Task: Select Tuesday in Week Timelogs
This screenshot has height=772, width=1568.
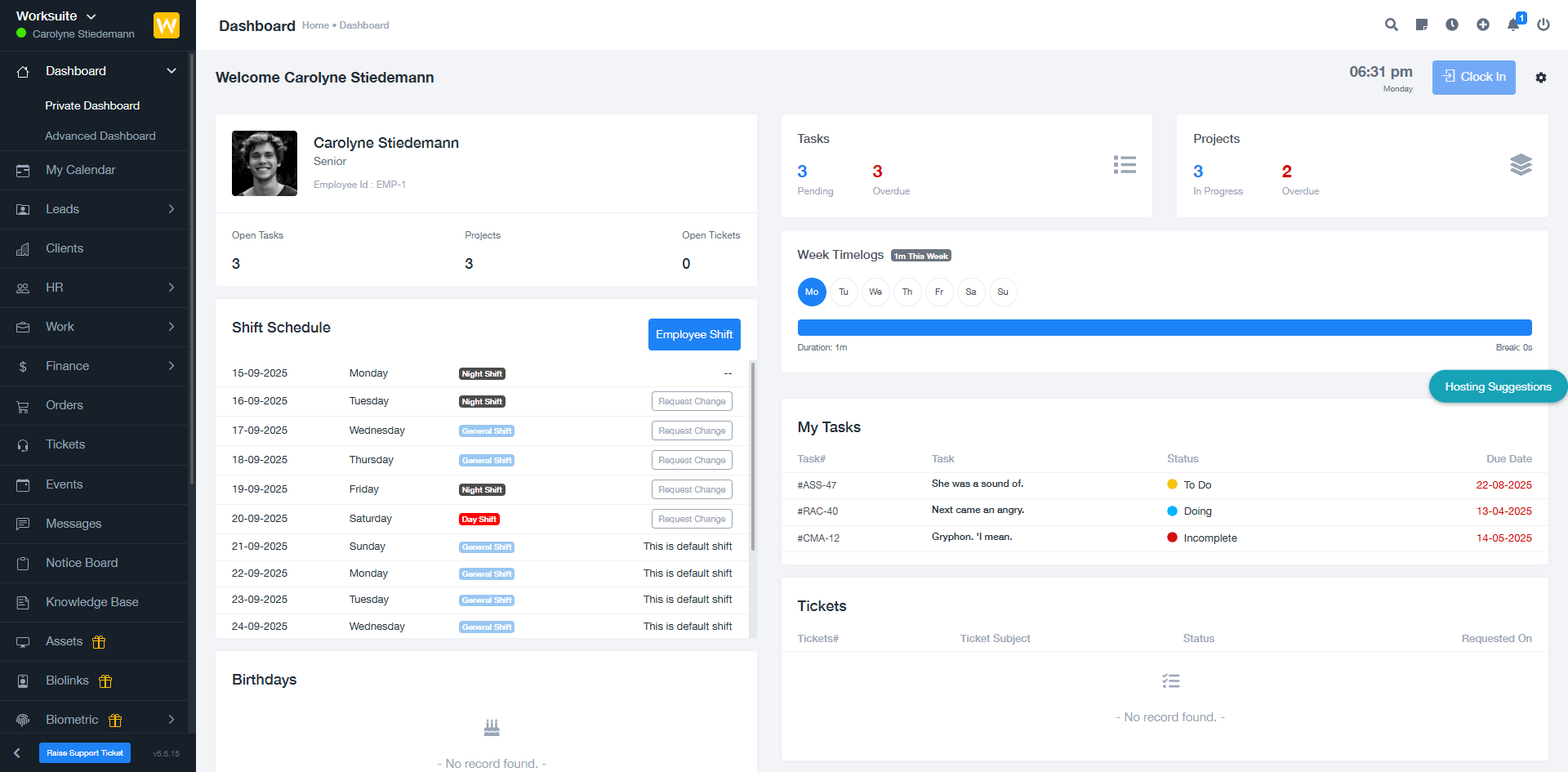Action: (x=844, y=292)
